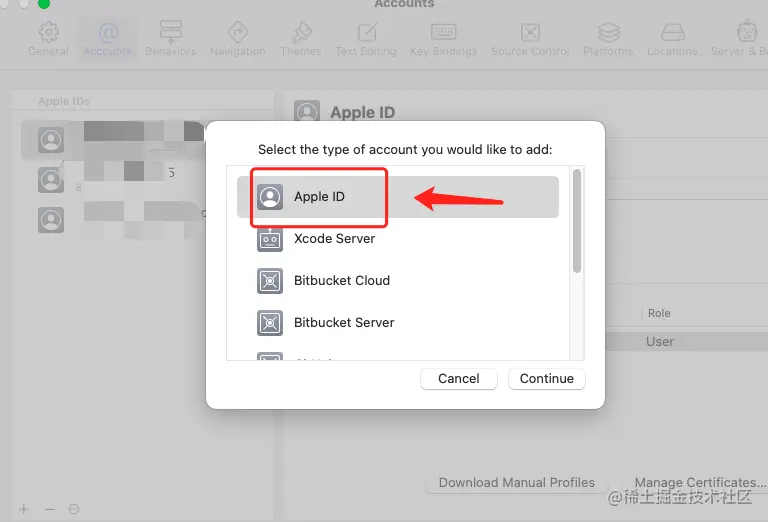Open the Themes preferences tab

(x=301, y=39)
